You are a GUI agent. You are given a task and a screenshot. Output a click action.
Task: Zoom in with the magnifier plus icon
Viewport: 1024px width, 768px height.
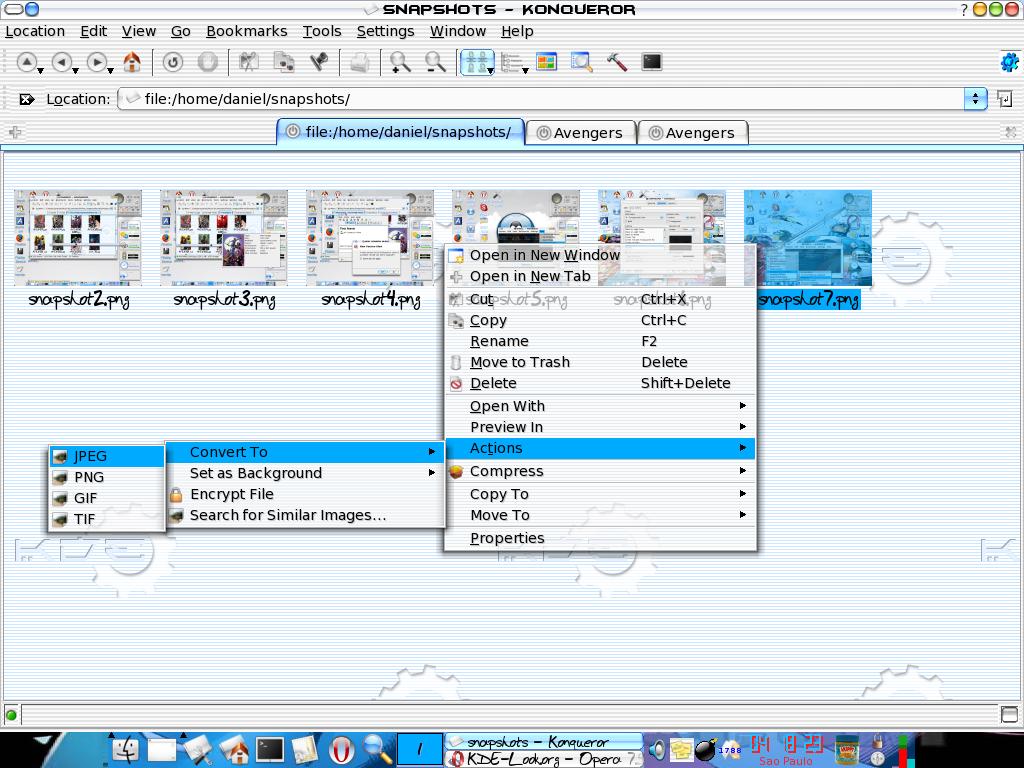click(400, 62)
